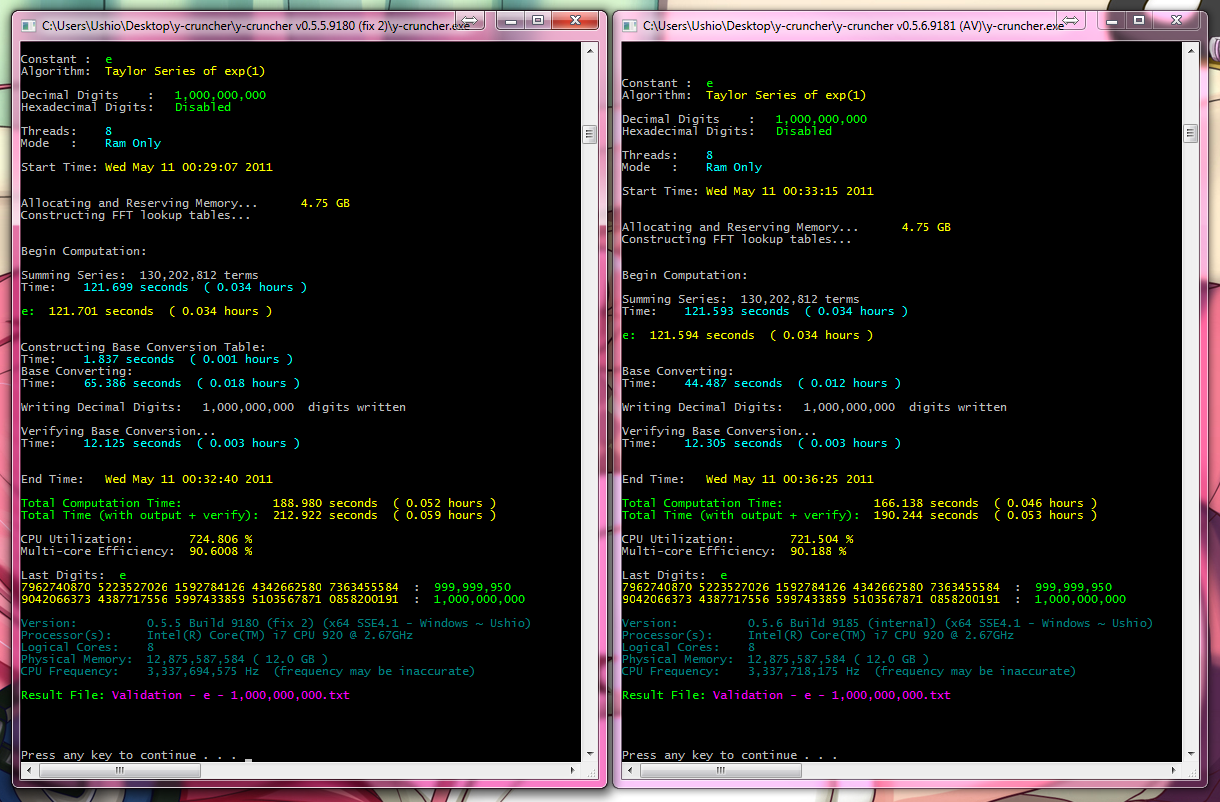Close the y-cruncher v0.5.5.9180 (fix 2) window
This screenshot has width=1220, height=802.
(x=574, y=20)
